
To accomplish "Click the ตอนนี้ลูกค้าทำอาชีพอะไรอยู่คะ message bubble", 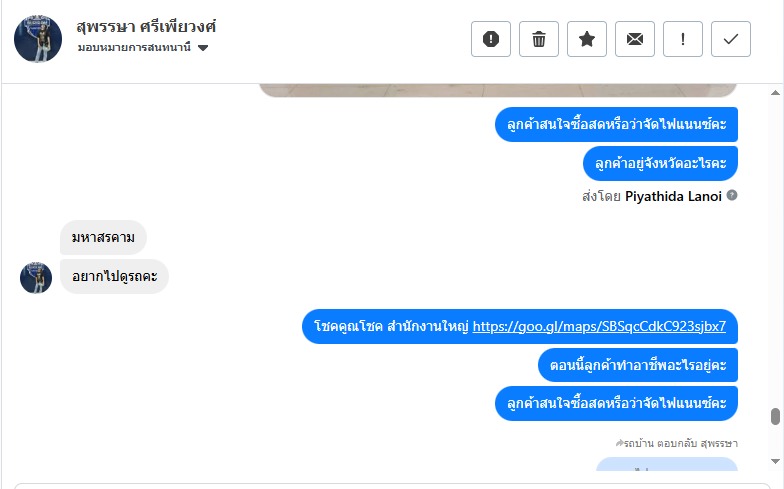I will [637, 365].
